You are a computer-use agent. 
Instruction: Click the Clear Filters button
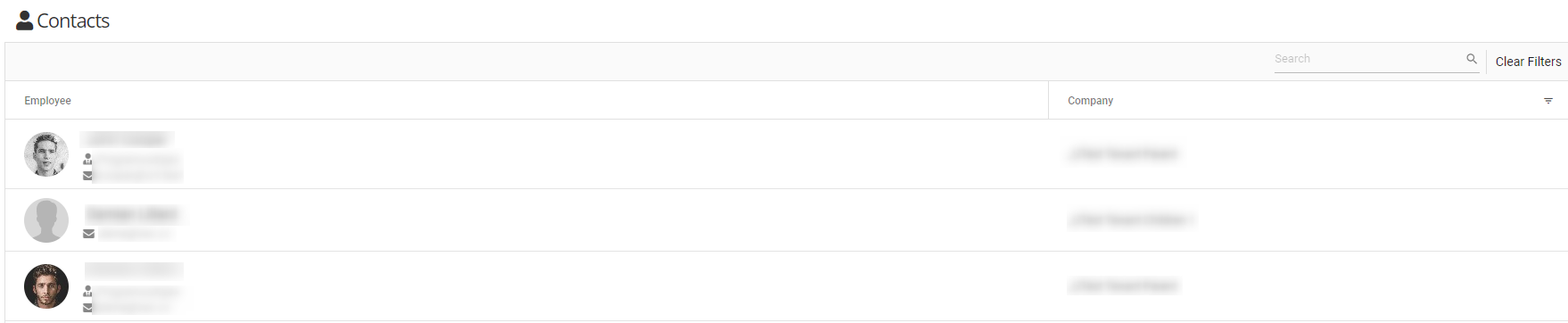pyautogui.click(x=1528, y=62)
